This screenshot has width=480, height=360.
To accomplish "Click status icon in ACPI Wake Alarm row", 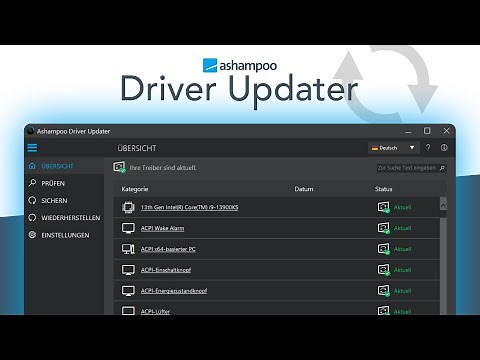I will point(383,228).
